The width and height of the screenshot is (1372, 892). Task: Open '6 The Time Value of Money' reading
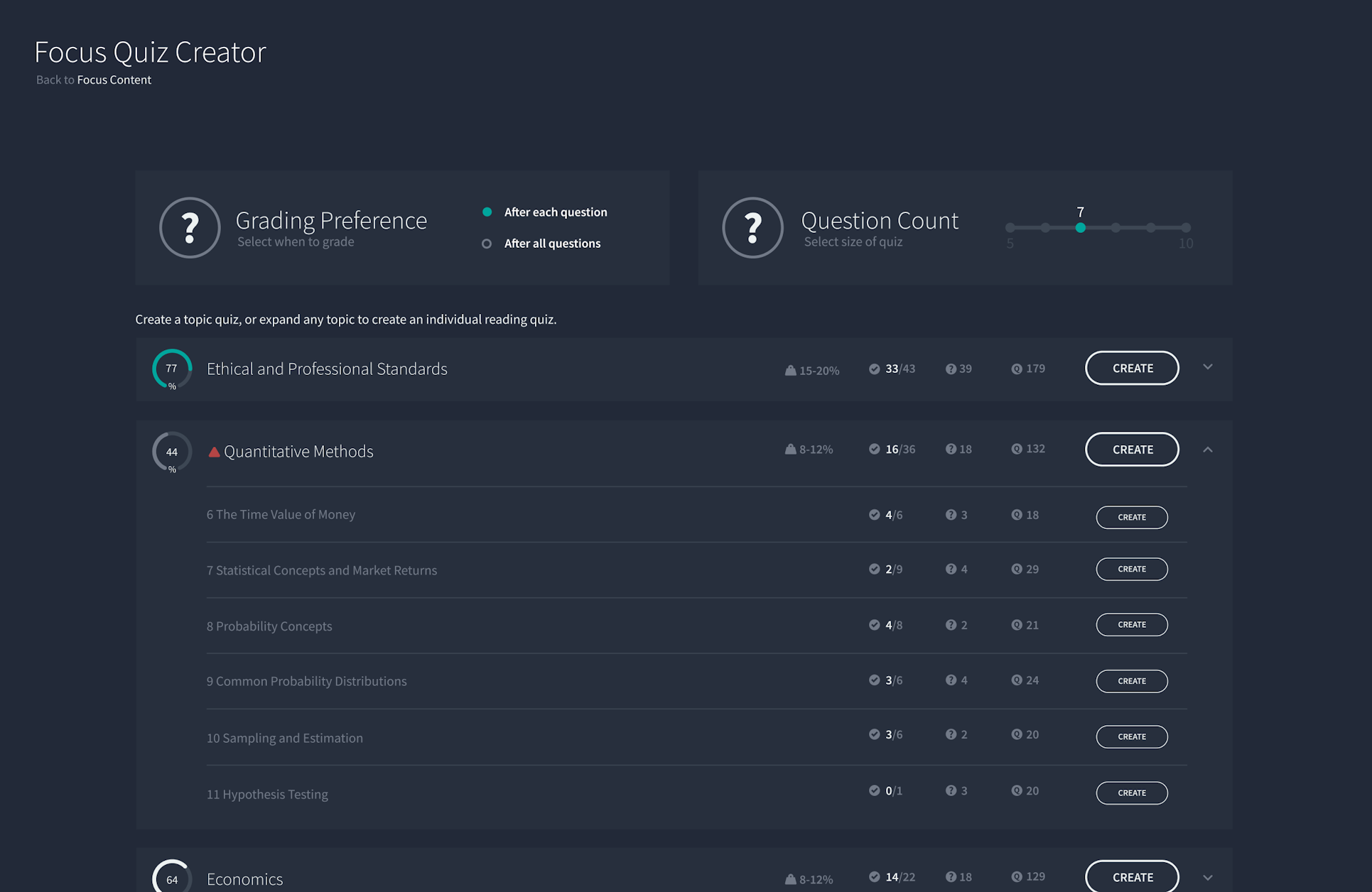281,514
